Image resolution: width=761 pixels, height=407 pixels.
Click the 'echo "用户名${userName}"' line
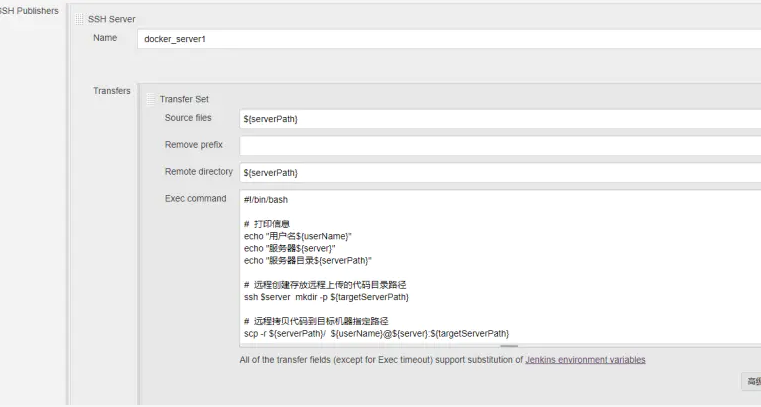298,236
